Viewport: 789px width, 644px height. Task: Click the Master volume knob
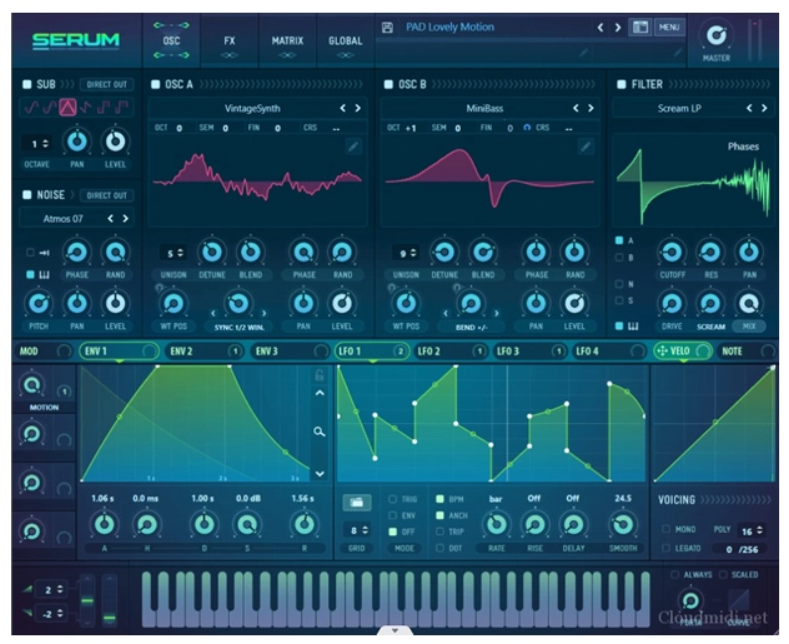(717, 35)
